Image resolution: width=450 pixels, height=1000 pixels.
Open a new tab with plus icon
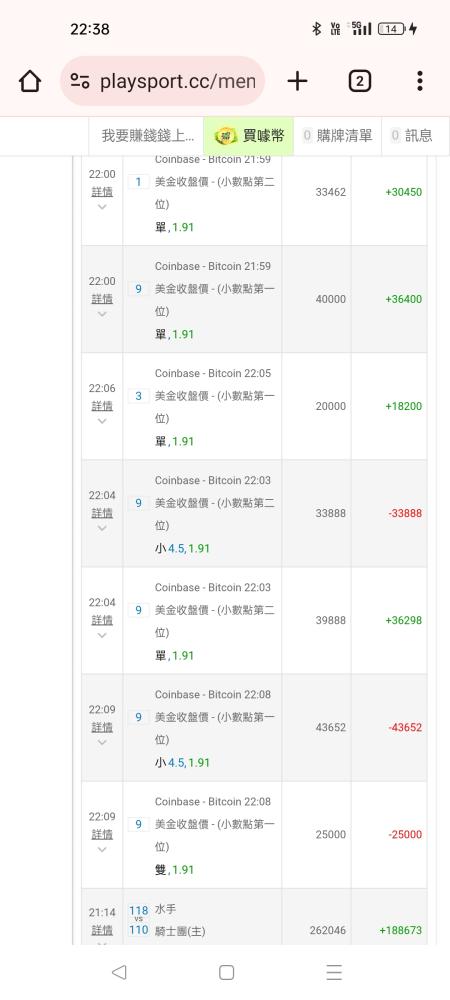pos(297,81)
